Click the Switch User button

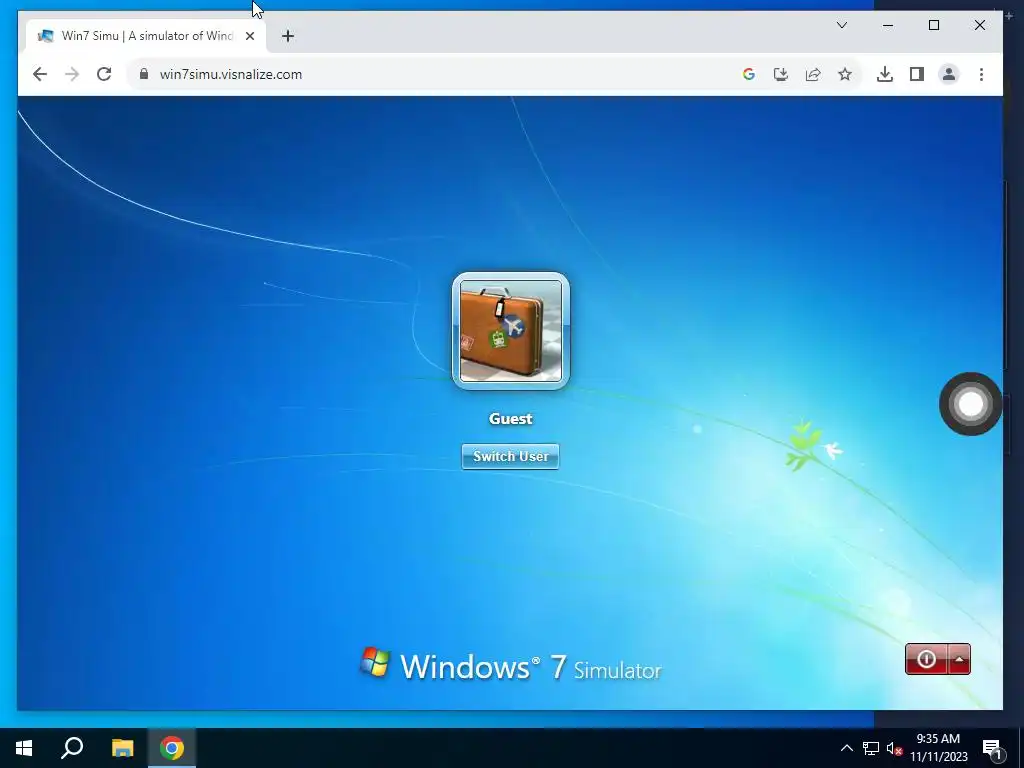click(x=510, y=456)
